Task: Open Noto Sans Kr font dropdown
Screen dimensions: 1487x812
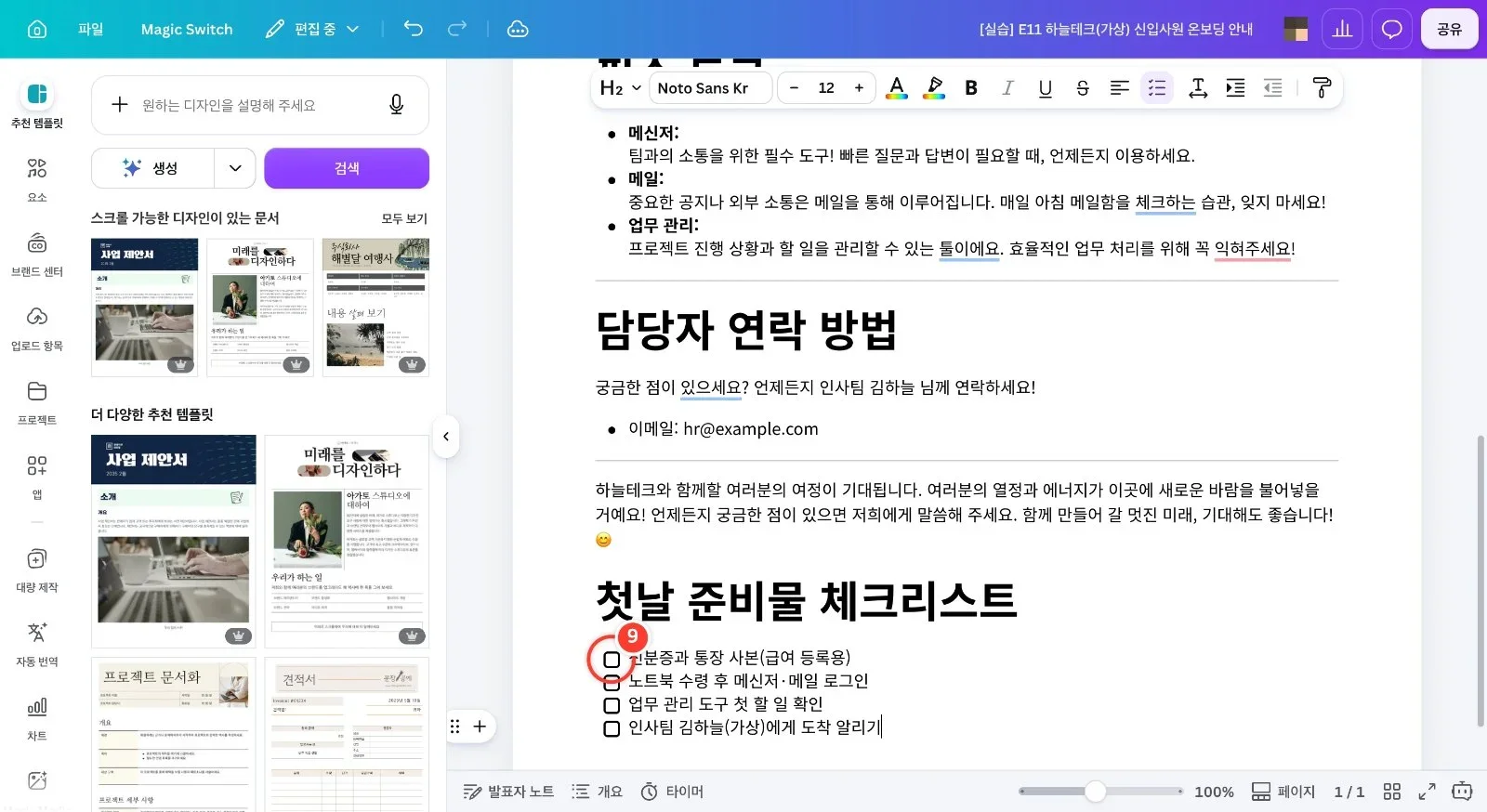Action: (x=711, y=88)
